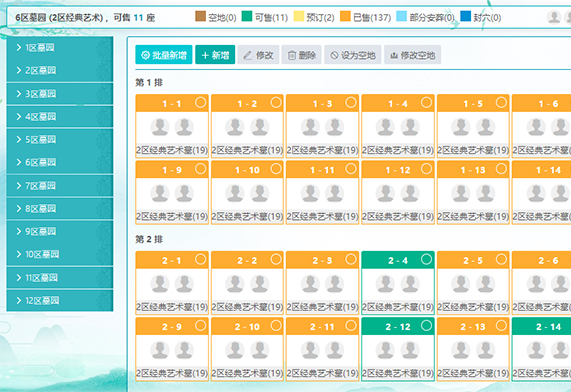Screen dimensions: 571x392
Task: Select plot 2-5 with its radio circle
Action: [x=501, y=259]
